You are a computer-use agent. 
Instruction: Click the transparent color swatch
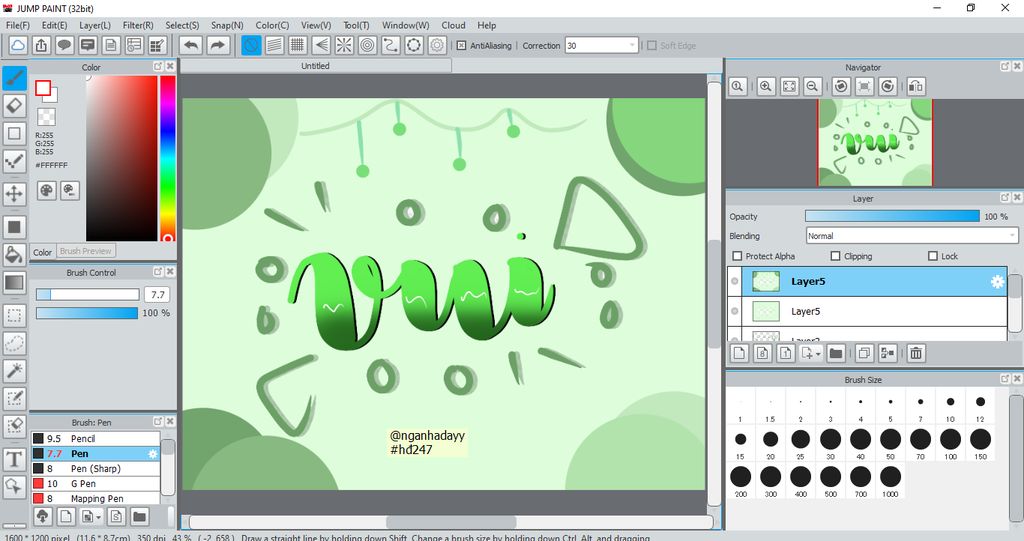click(x=46, y=117)
